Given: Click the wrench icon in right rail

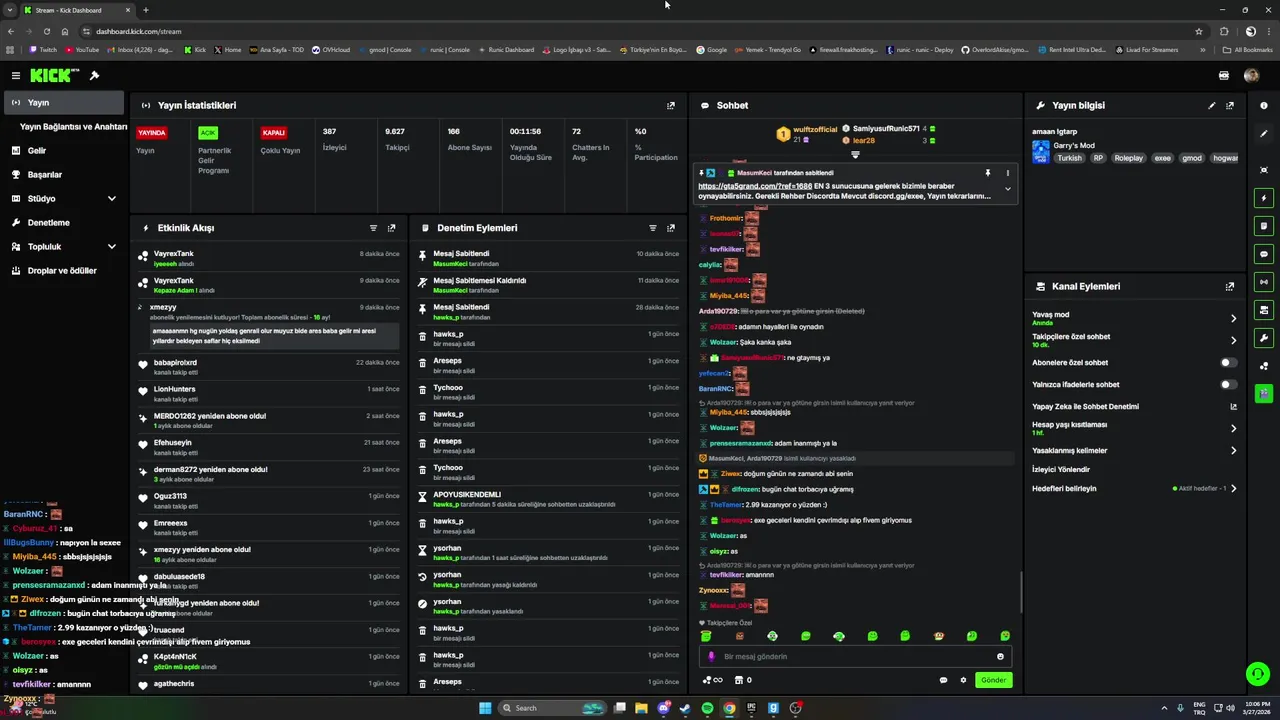Looking at the screenshot, I should tap(1264, 338).
